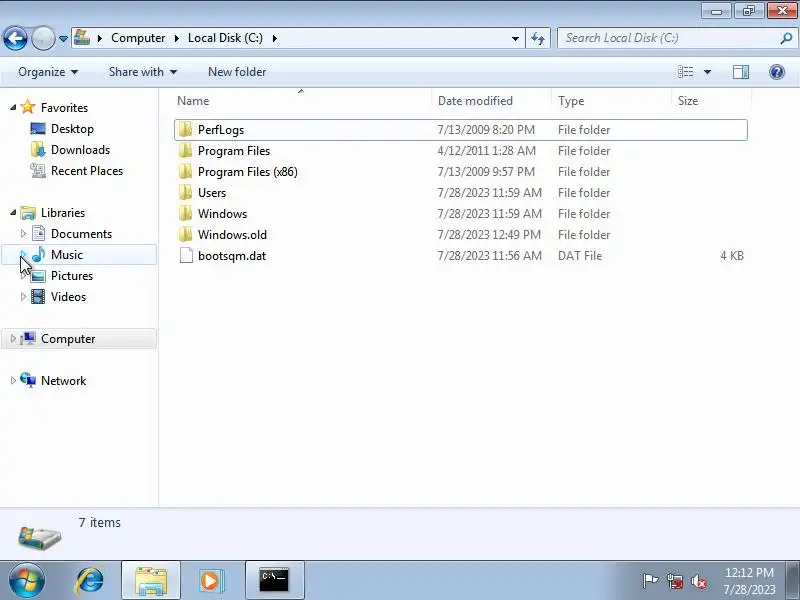This screenshot has height=600, width=800.
Task: Open the Organize menu
Action: (48, 72)
